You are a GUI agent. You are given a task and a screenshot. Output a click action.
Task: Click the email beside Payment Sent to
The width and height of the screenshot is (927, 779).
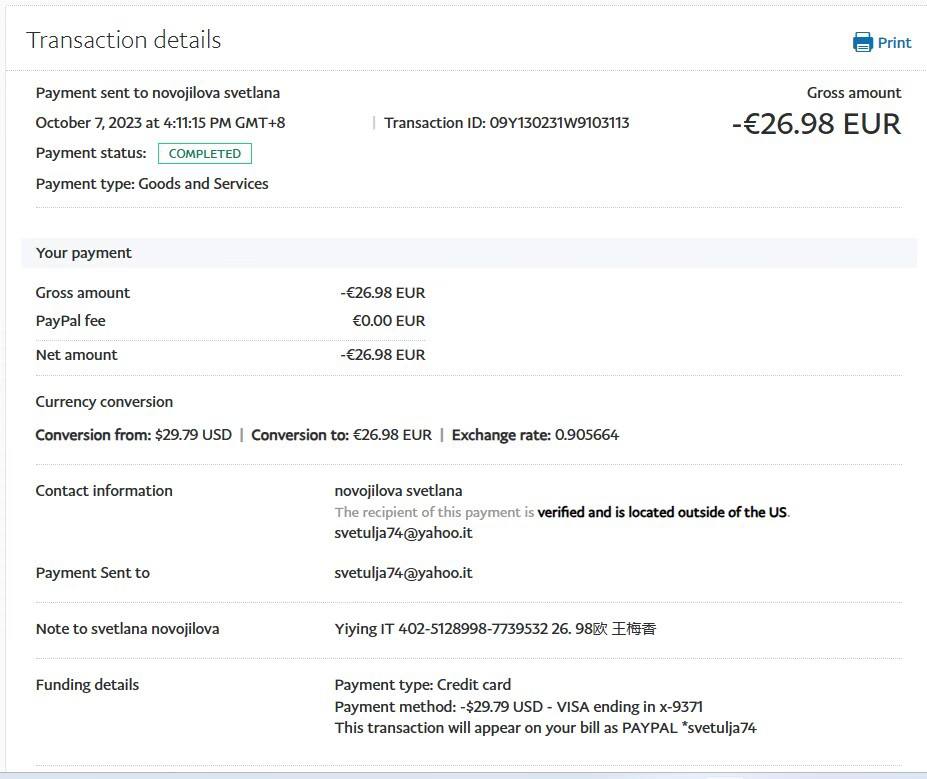coord(403,573)
